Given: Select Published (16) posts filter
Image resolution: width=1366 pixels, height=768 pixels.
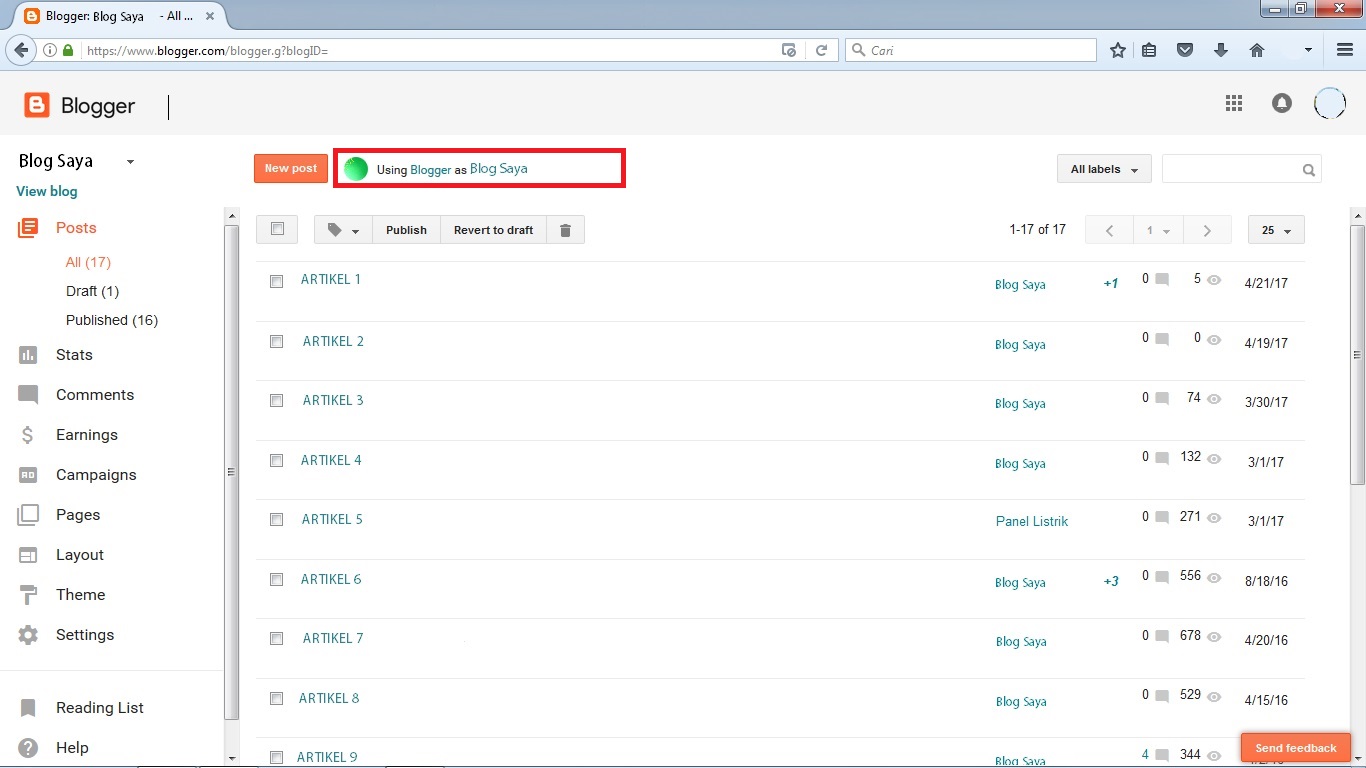Looking at the screenshot, I should click(x=112, y=320).
